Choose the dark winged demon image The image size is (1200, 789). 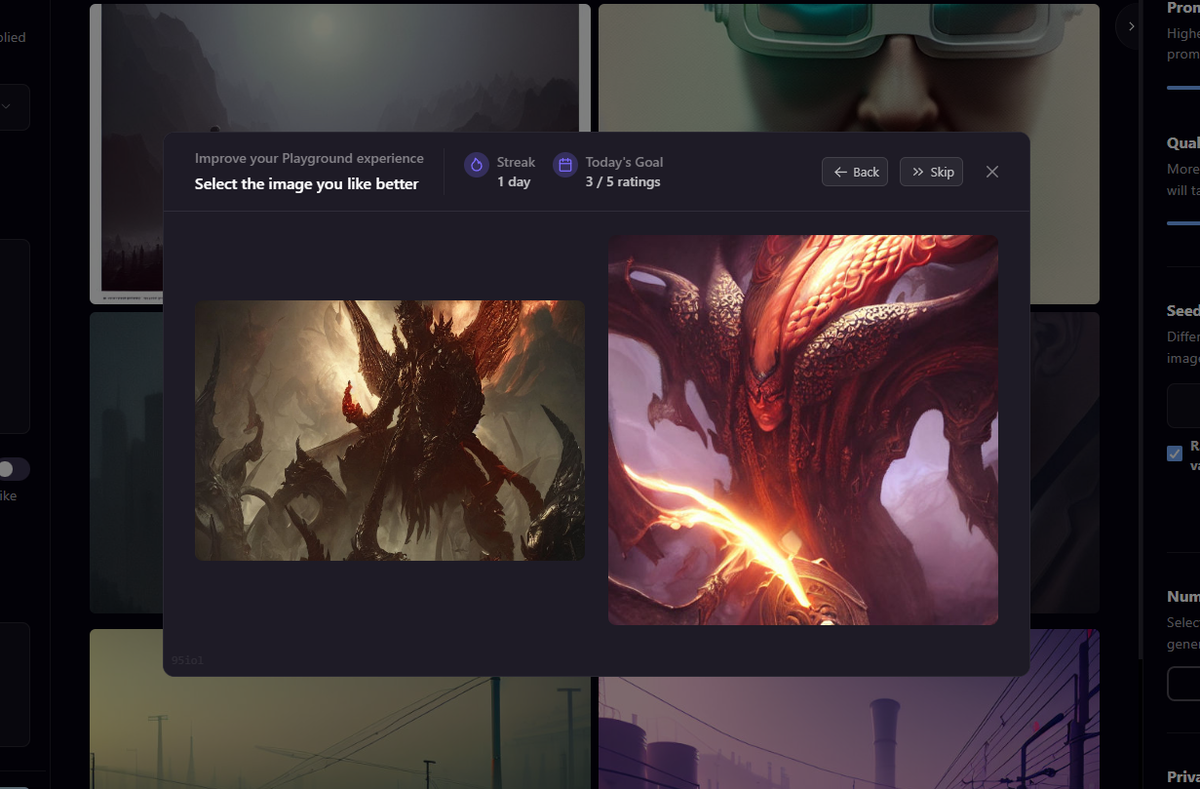(x=390, y=430)
